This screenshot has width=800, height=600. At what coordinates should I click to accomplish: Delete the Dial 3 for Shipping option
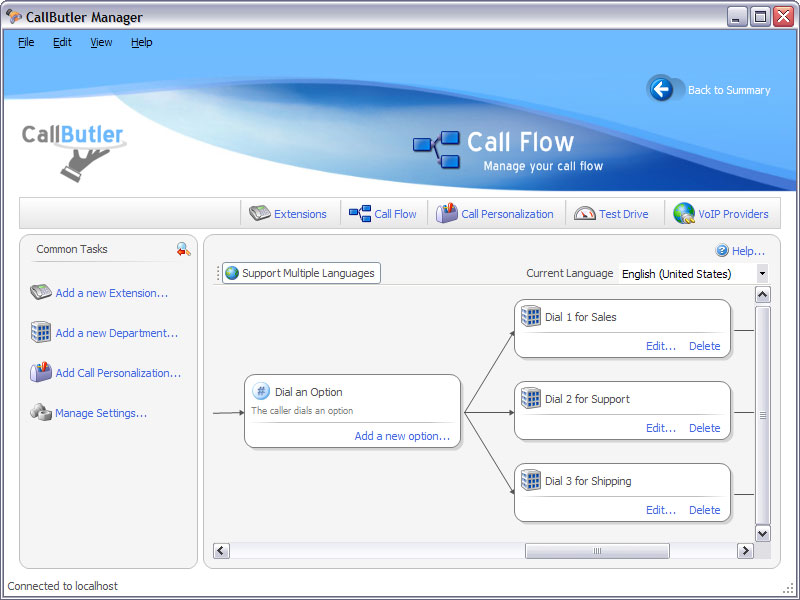click(705, 510)
